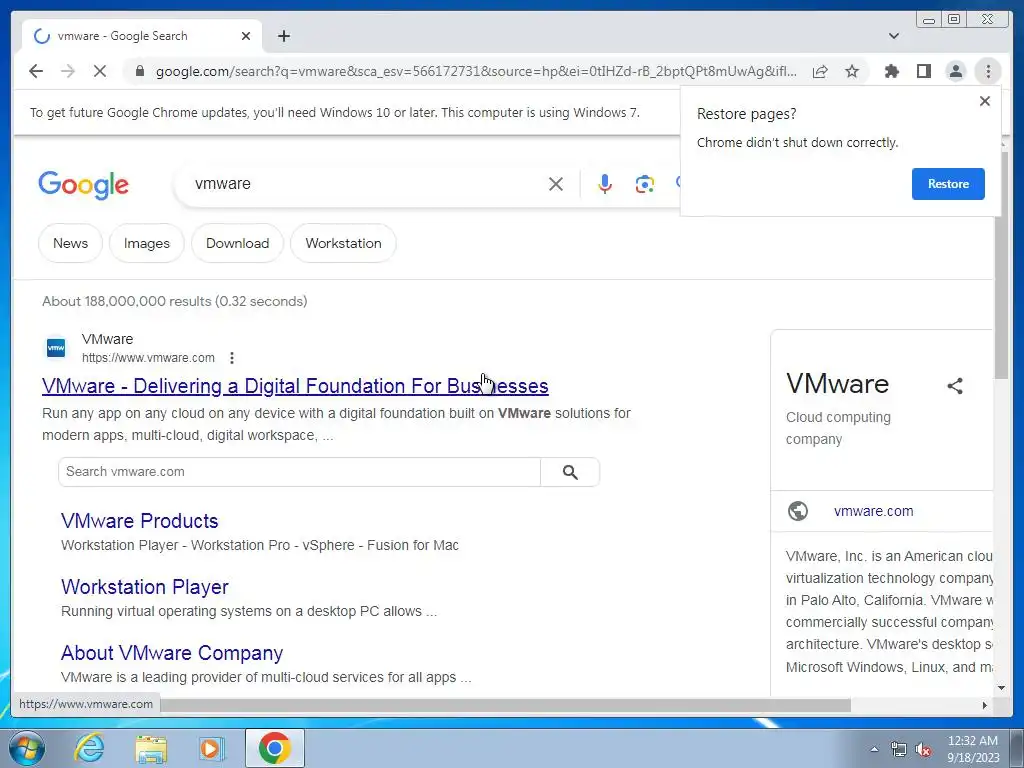The width and height of the screenshot is (1024, 768).
Task: Share this page via address bar icon
Action: point(820,71)
